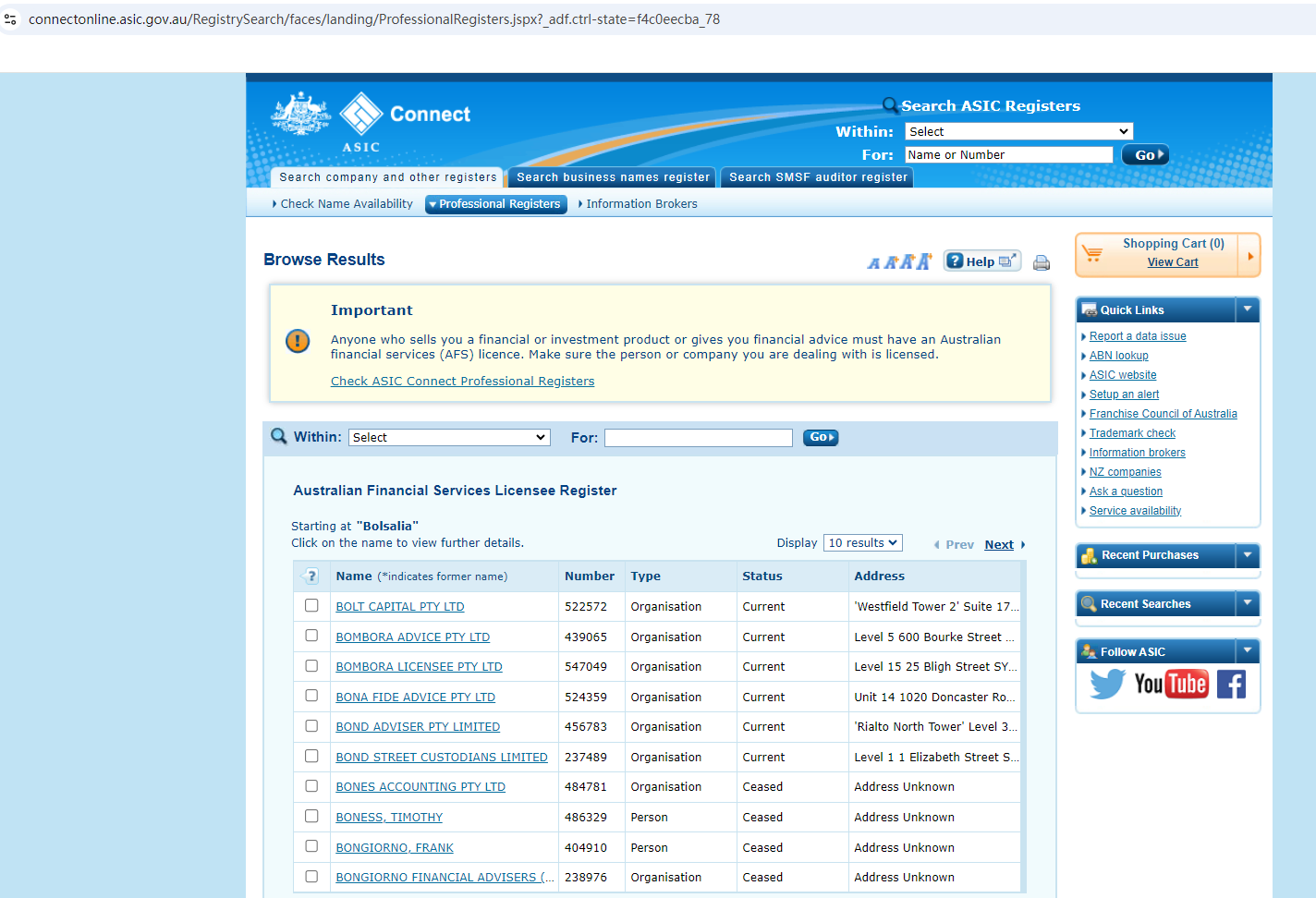Open the header Within register dropdown

(x=1018, y=131)
